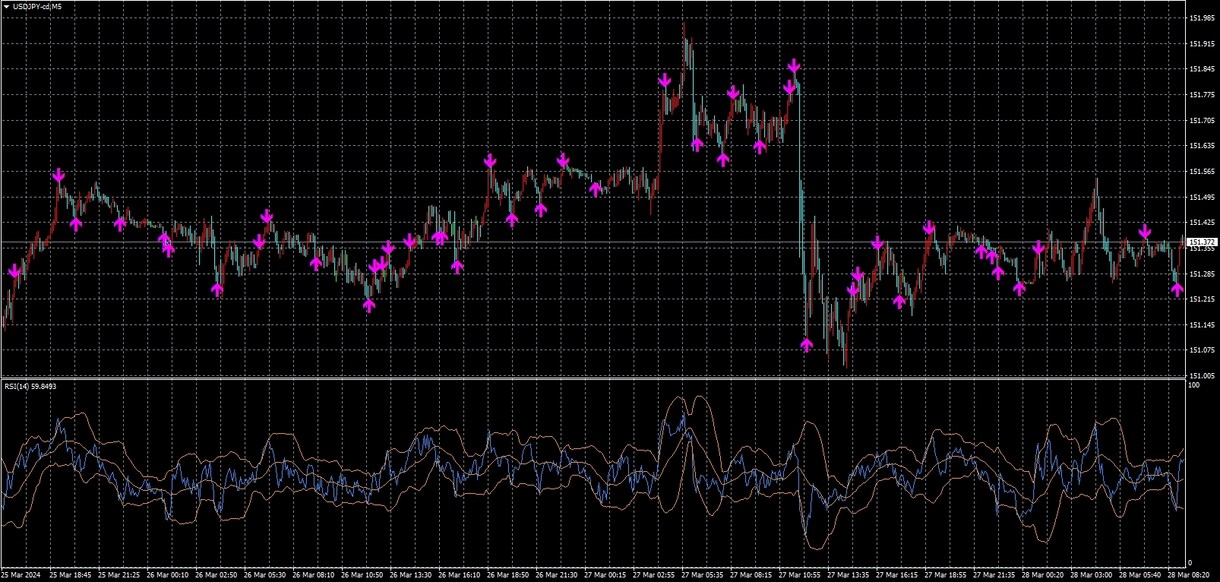Click the 27 Mar 16:15 time label
The height and width of the screenshot is (582, 1220).
click(897, 575)
